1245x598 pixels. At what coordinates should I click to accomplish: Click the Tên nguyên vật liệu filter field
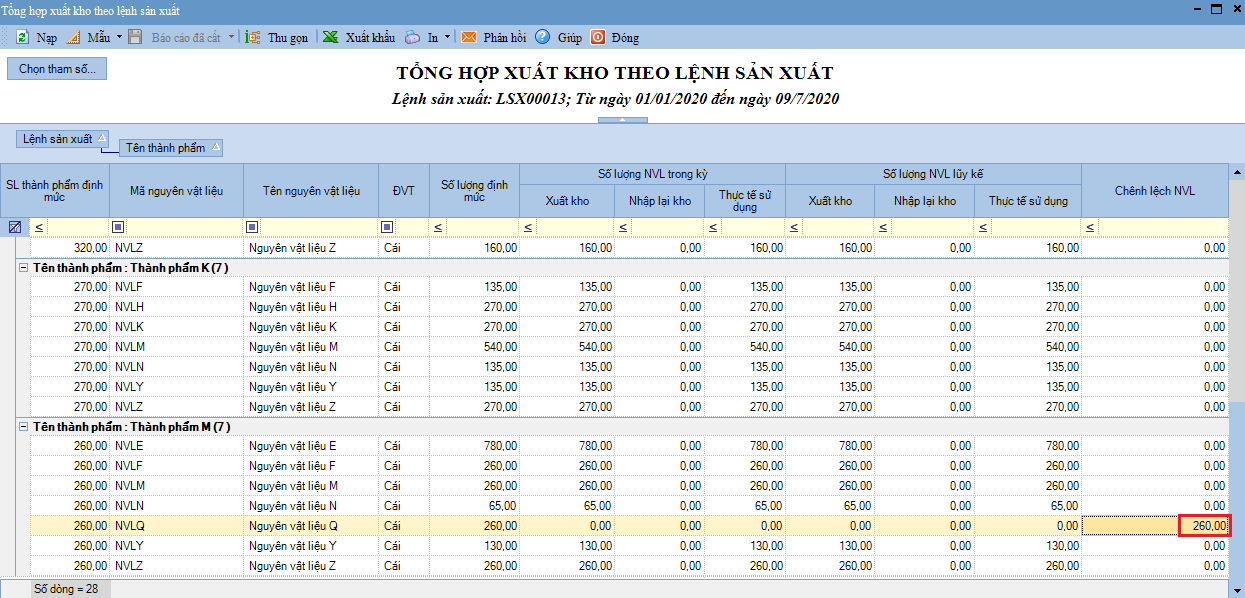[x=318, y=227]
